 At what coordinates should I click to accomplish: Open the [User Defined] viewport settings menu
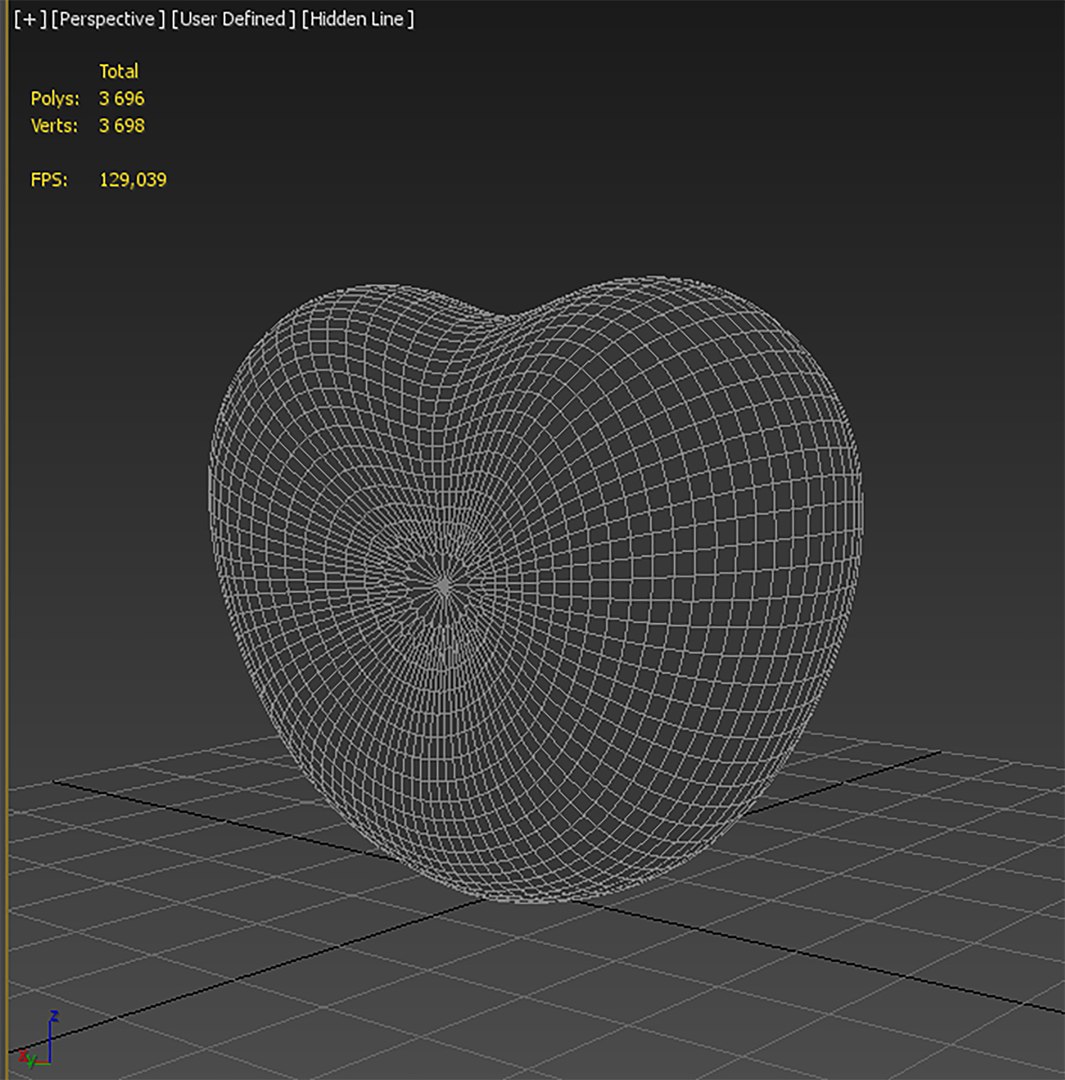[x=233, y=19]
